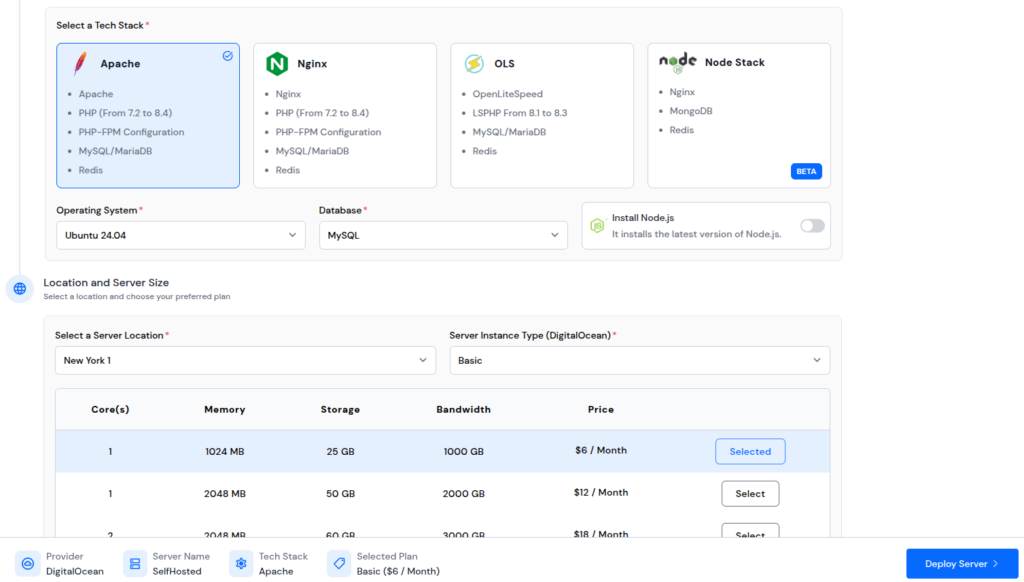
Task: Click the Apache feather logo icon
Action: 80,63
